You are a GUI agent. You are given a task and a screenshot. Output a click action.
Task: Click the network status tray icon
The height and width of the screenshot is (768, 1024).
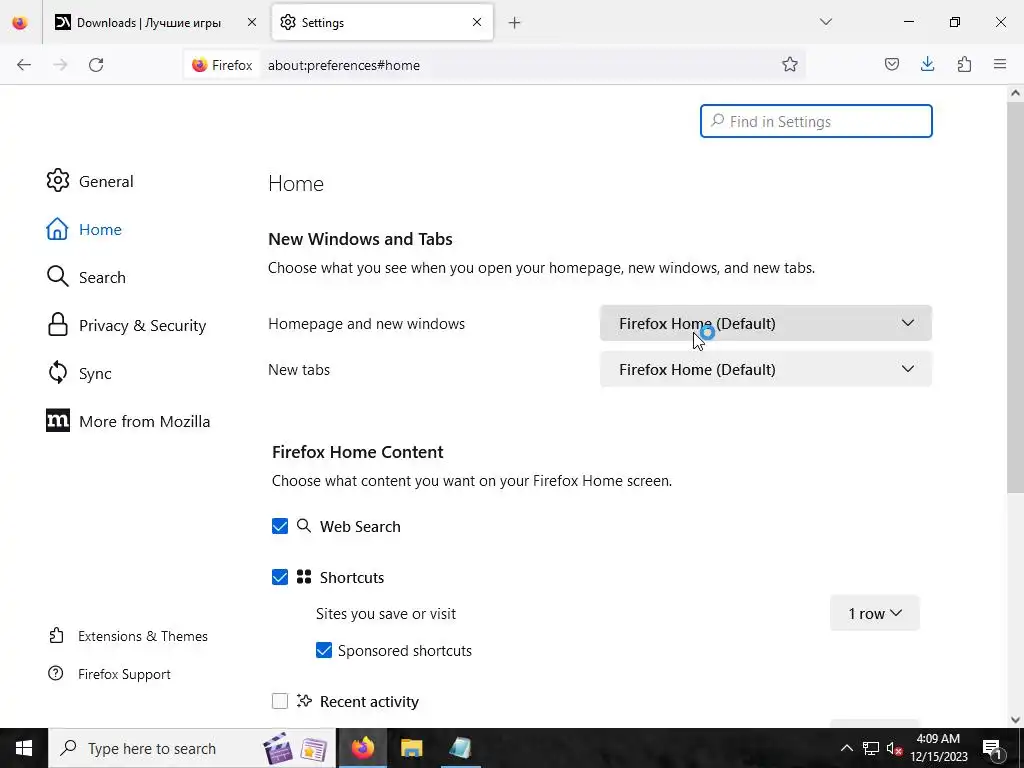point(871,748)
